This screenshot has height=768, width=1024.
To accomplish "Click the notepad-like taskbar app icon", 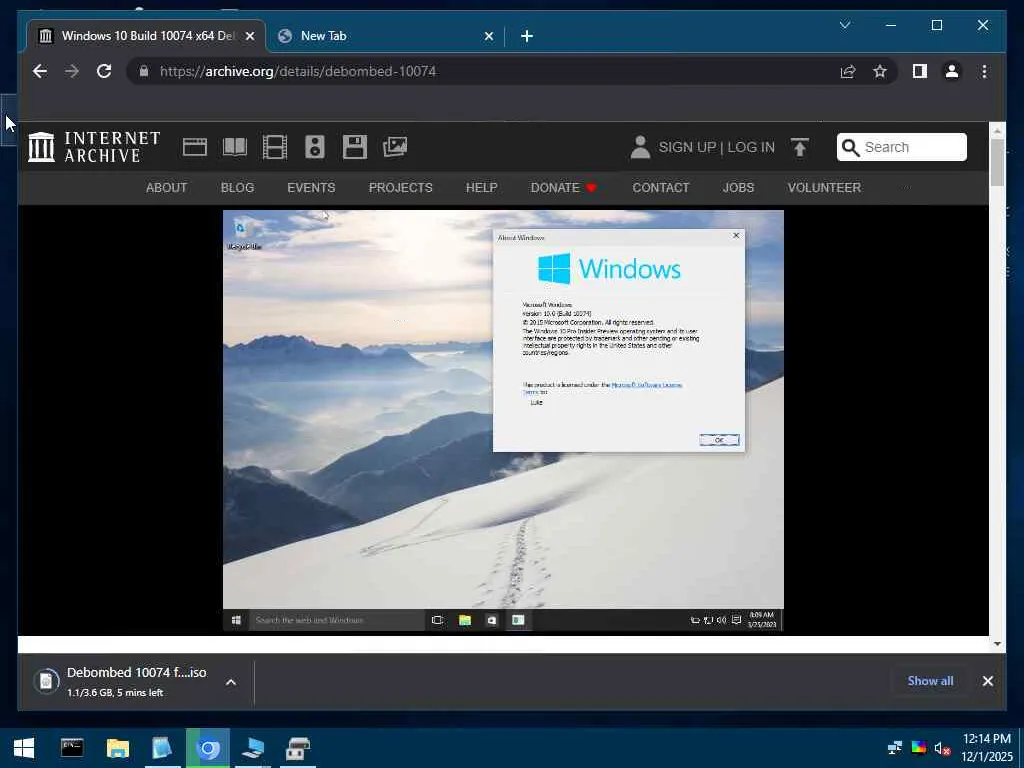I will pos(162,748).
